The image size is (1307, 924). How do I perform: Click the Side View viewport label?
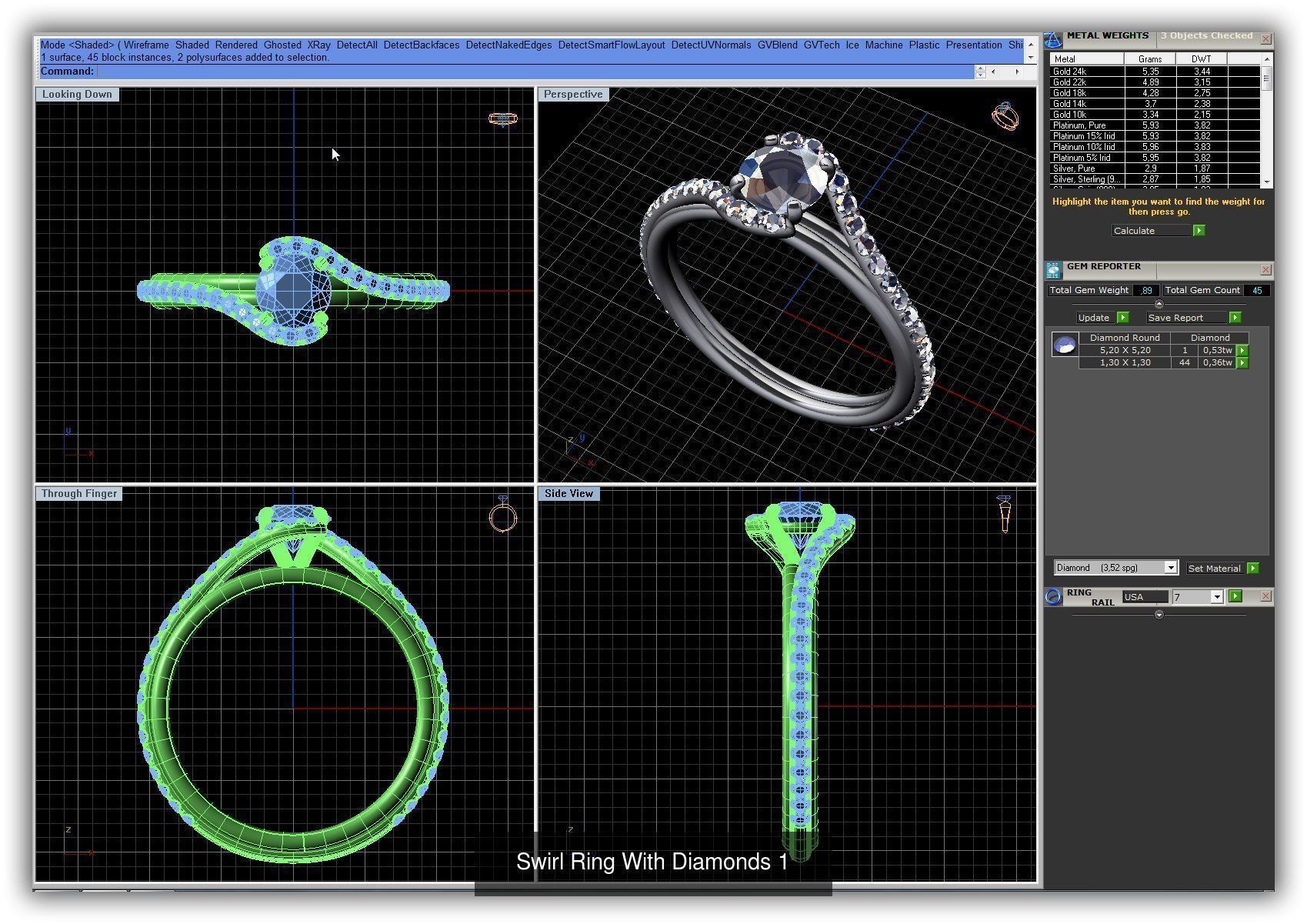(568, 494)
